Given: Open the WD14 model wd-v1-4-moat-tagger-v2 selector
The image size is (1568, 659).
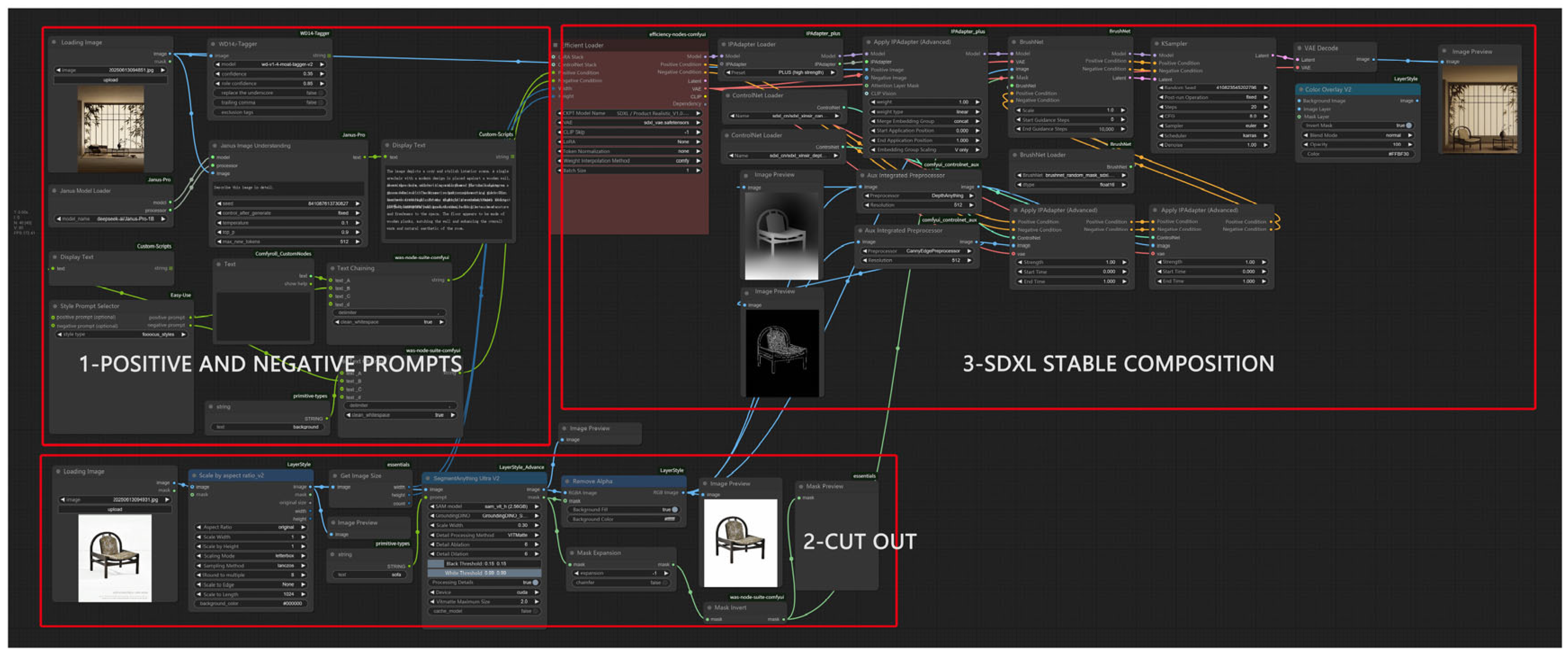Looking at the screenshot, I should pos(271,64).
